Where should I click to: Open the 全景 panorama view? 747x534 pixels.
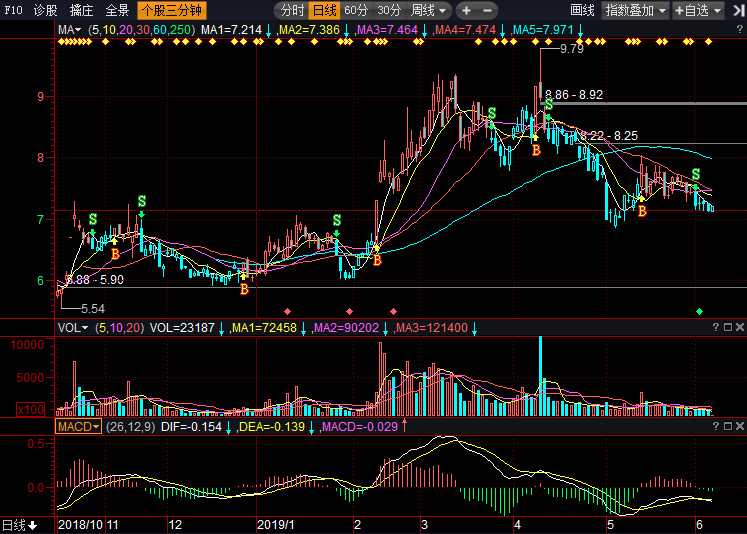click(x=117, y=10)
